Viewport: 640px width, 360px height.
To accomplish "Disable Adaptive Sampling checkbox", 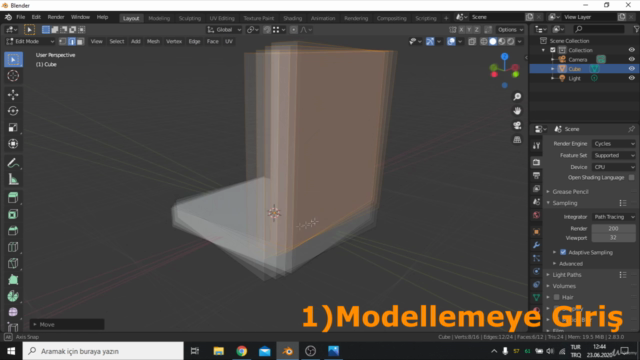I will coord(563,252).
